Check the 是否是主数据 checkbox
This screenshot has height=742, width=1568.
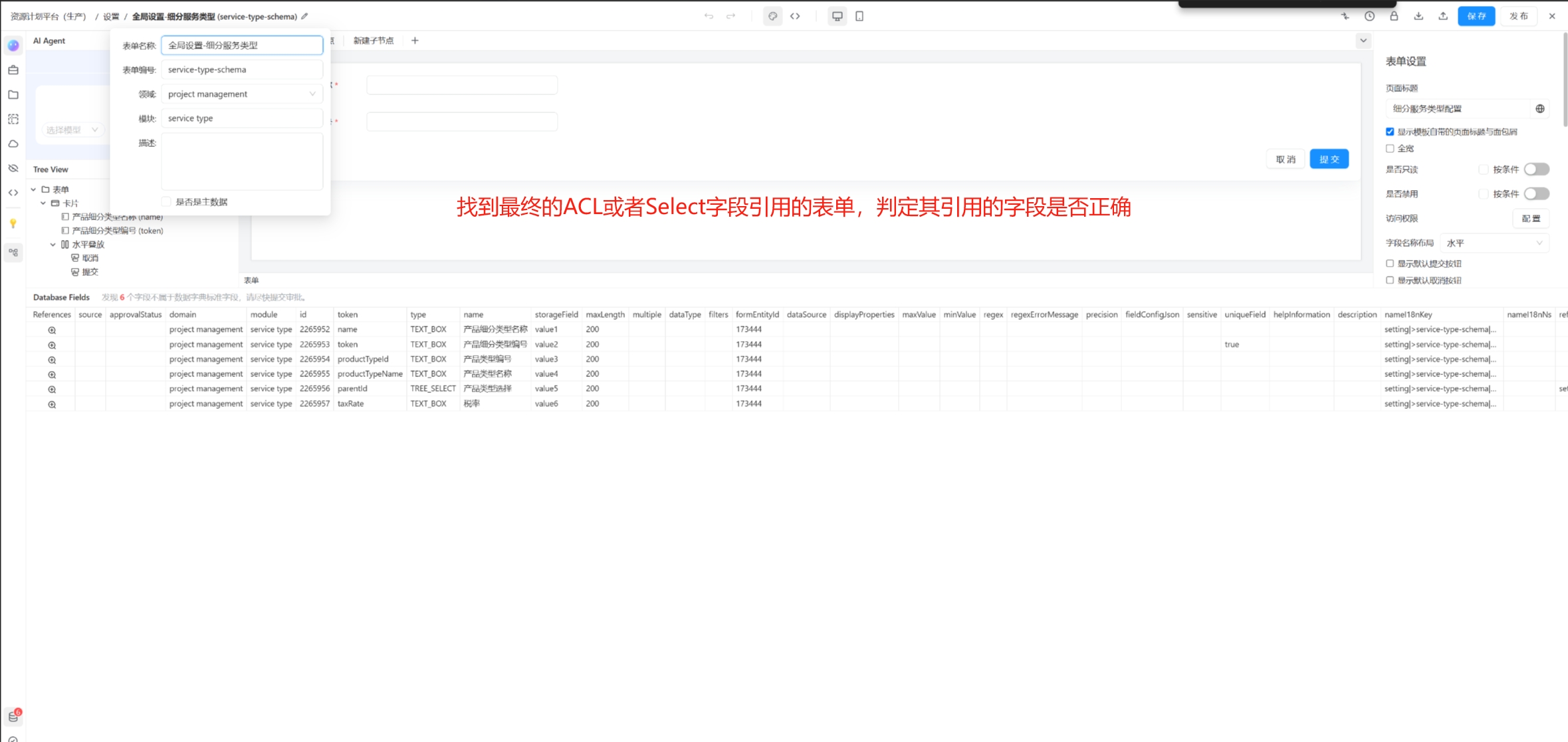point(166,201)
